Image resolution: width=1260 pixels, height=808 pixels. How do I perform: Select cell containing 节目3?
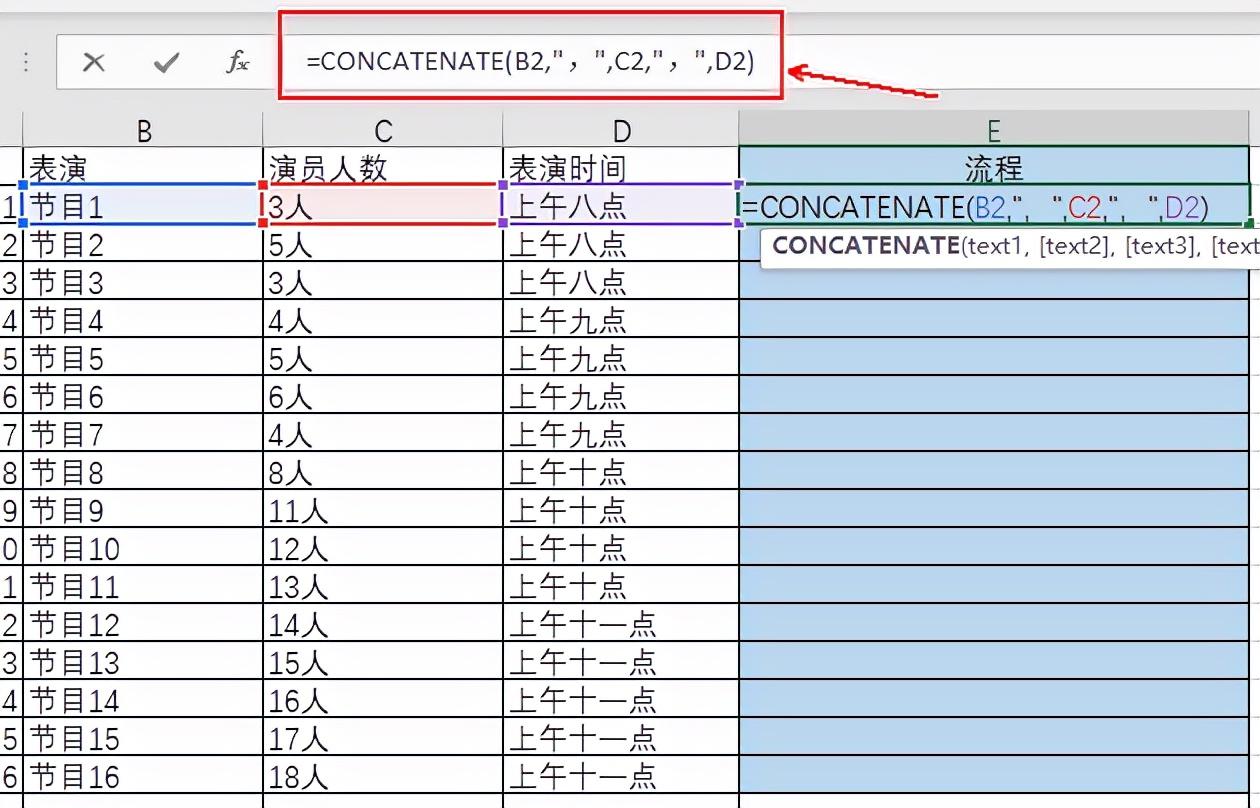[143, 282]
